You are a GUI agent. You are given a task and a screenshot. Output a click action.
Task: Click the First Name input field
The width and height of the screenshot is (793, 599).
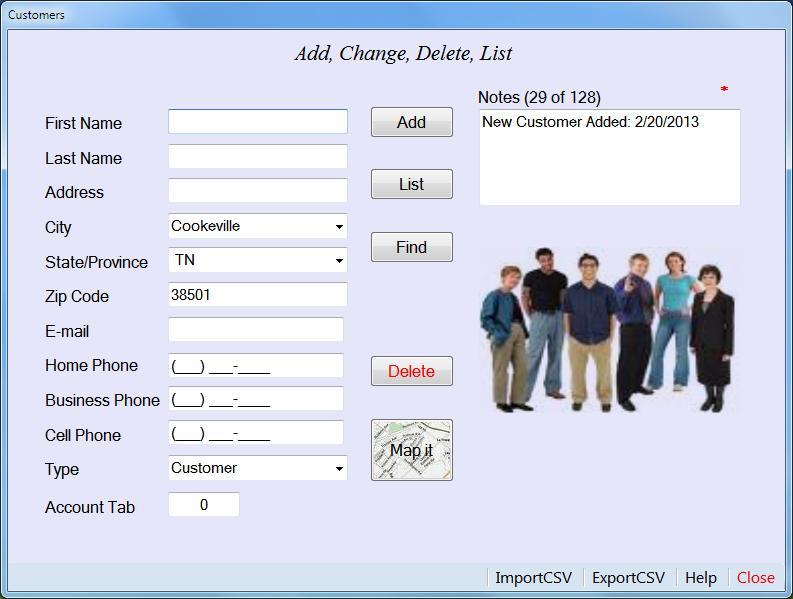[x=258, y=122]
